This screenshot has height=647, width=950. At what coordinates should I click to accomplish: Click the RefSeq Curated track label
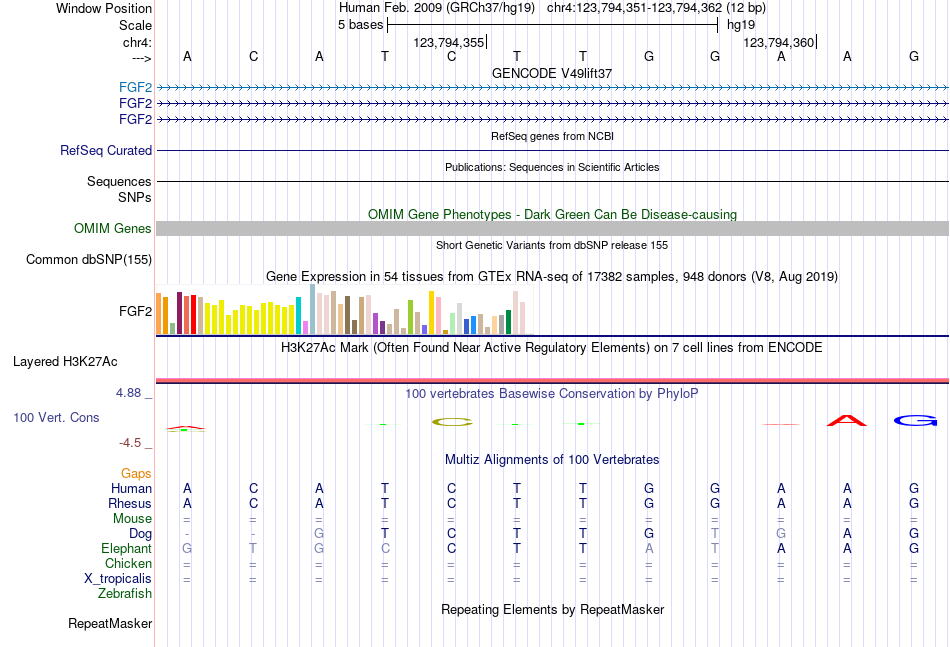tap(106, 150)
